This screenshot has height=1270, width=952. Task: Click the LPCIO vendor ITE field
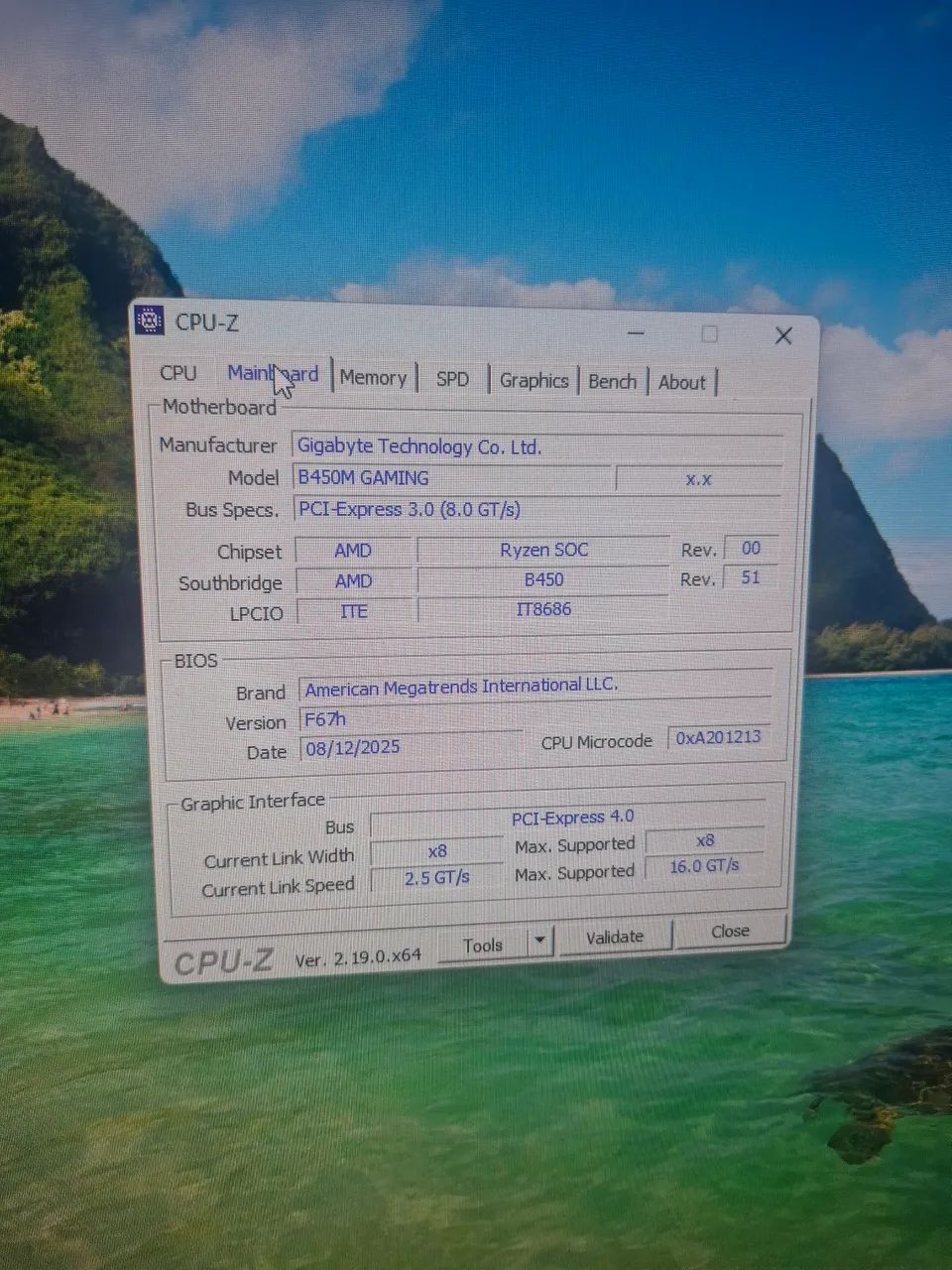[x=354, y=612]
